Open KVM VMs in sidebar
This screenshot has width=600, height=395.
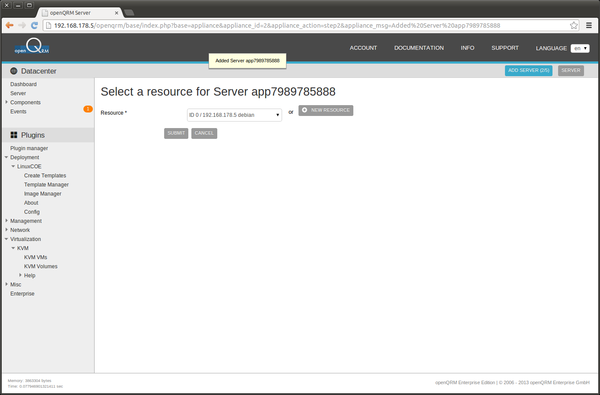point(36,258)
